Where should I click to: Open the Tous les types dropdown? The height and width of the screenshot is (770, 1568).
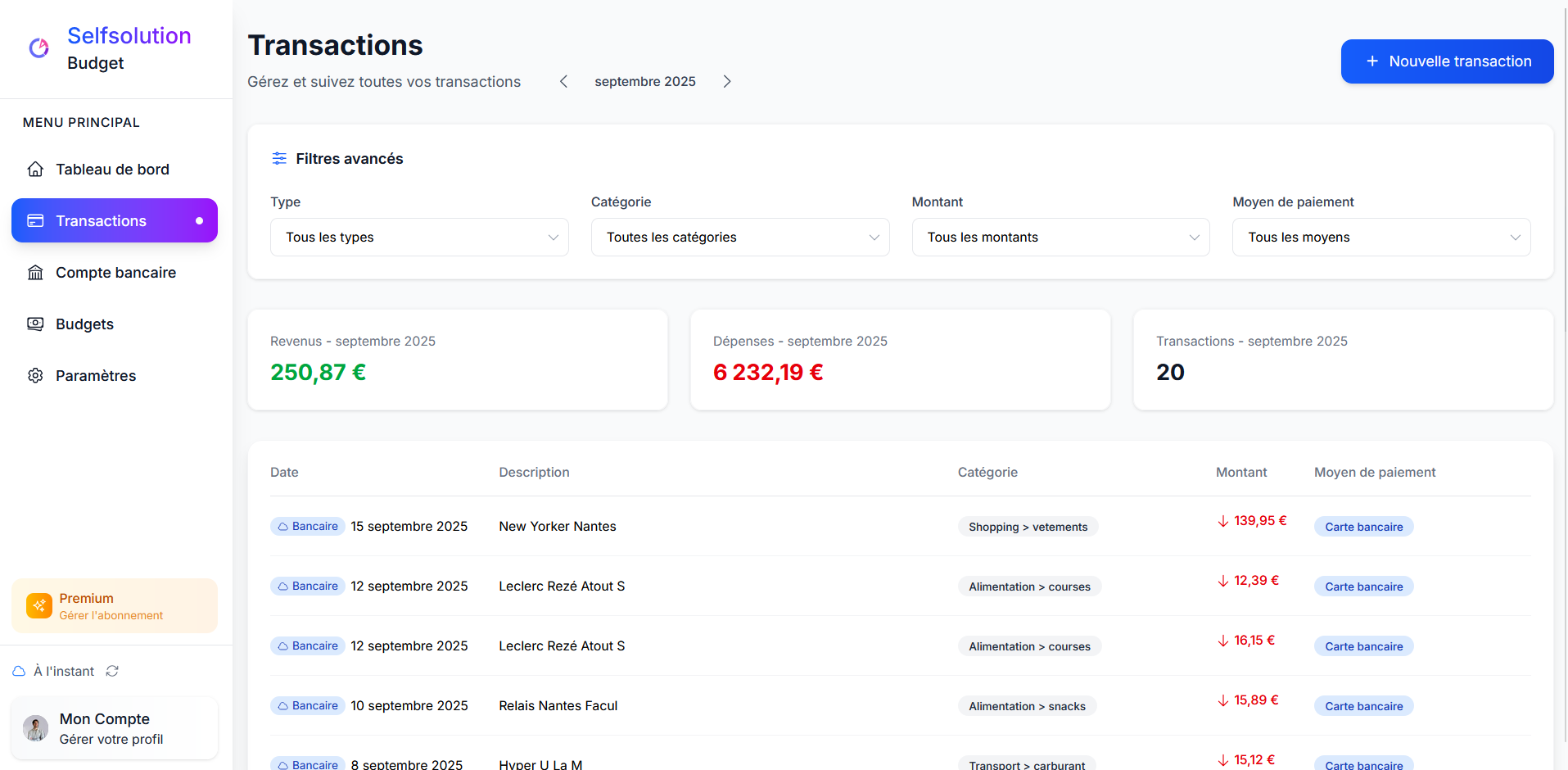click(419, 237)
